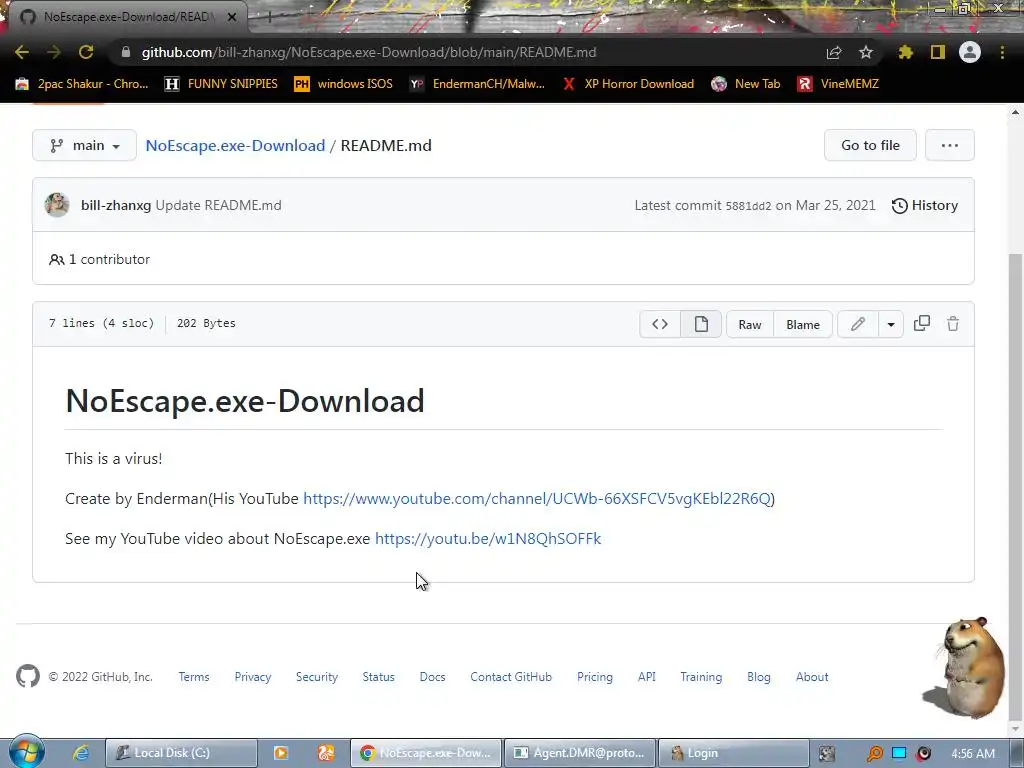Open the Windows Start button
This screenshot has height=768, width=1024.
26,752
